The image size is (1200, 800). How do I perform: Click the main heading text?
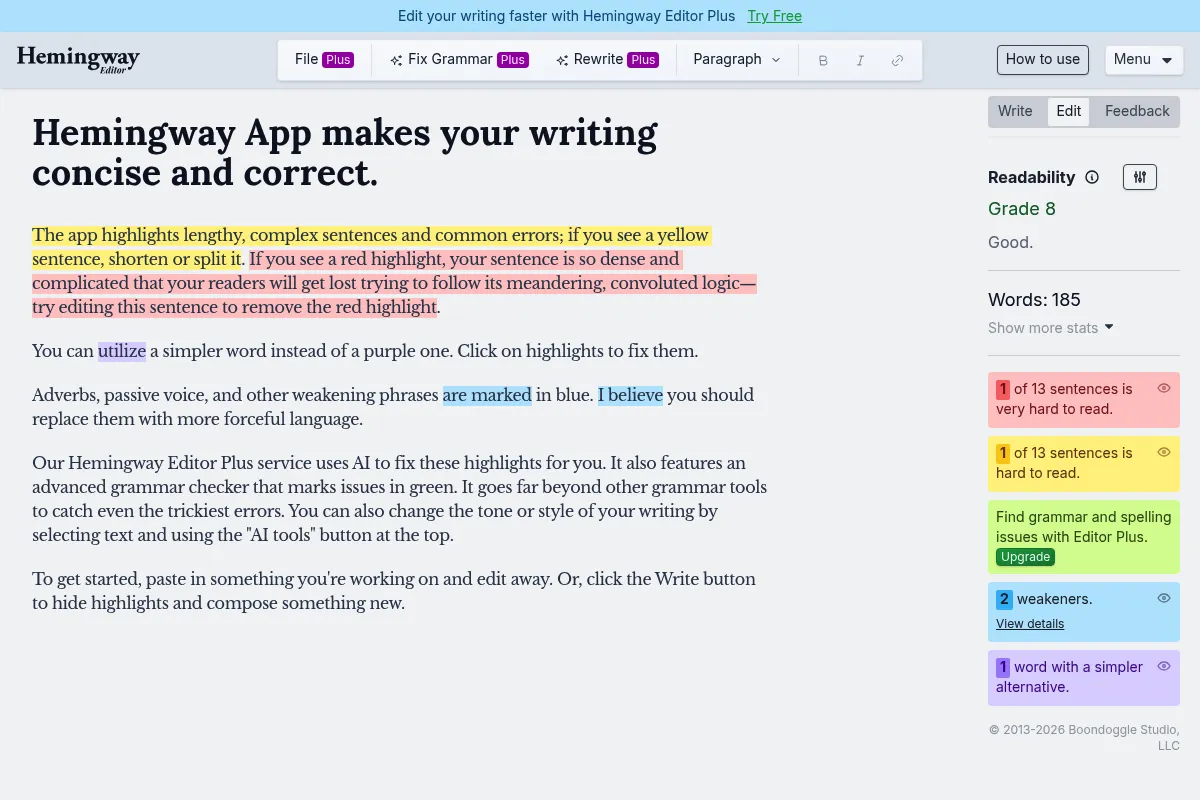[345, 152]
